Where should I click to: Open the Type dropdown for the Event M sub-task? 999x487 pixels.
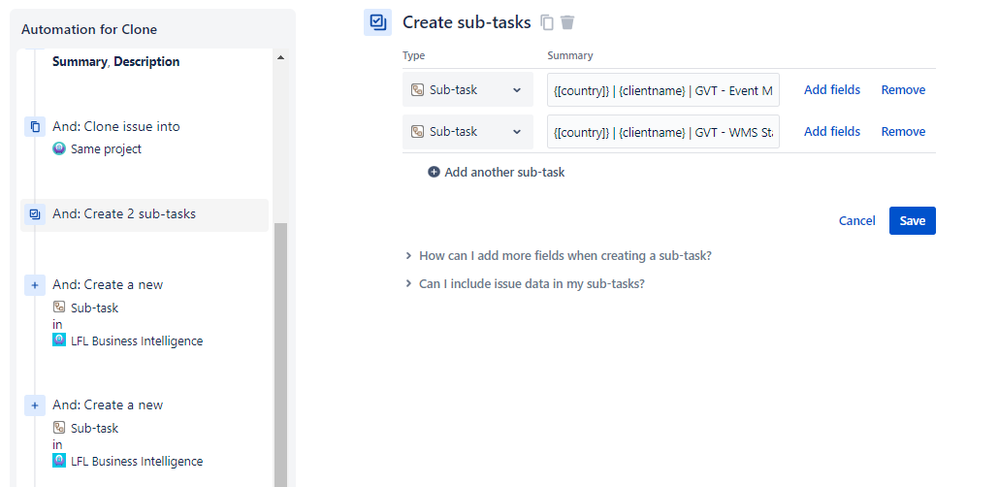(468, 90)
